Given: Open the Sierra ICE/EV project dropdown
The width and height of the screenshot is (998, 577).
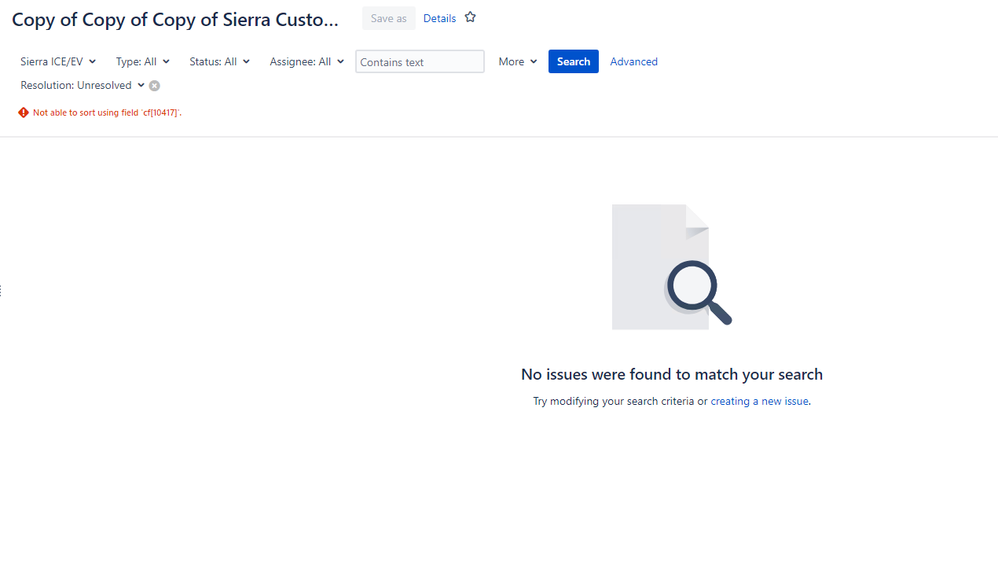Looking at the screenshot, I should [x=57, y=61].
